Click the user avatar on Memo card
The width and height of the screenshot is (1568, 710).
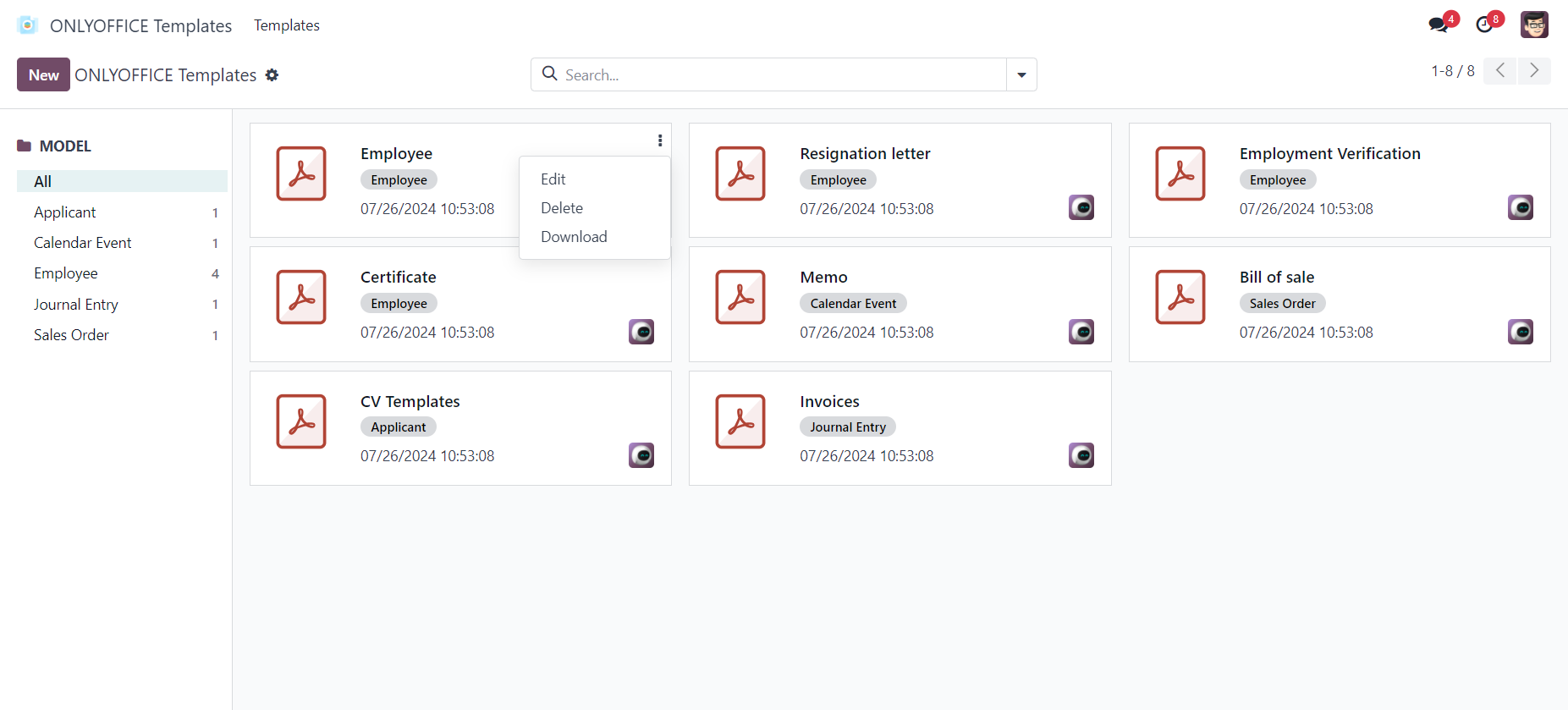click(x=1081, y=332)
